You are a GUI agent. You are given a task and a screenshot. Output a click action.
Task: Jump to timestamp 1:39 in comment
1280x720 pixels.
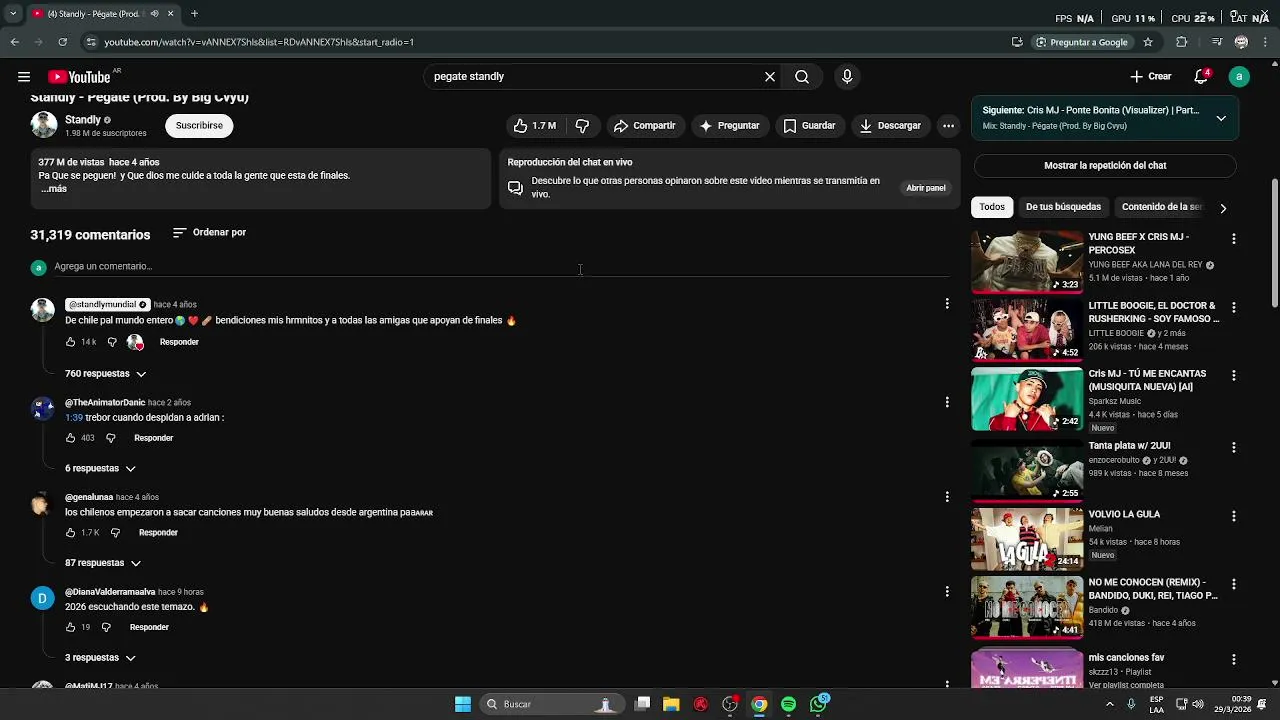(73, 418)
